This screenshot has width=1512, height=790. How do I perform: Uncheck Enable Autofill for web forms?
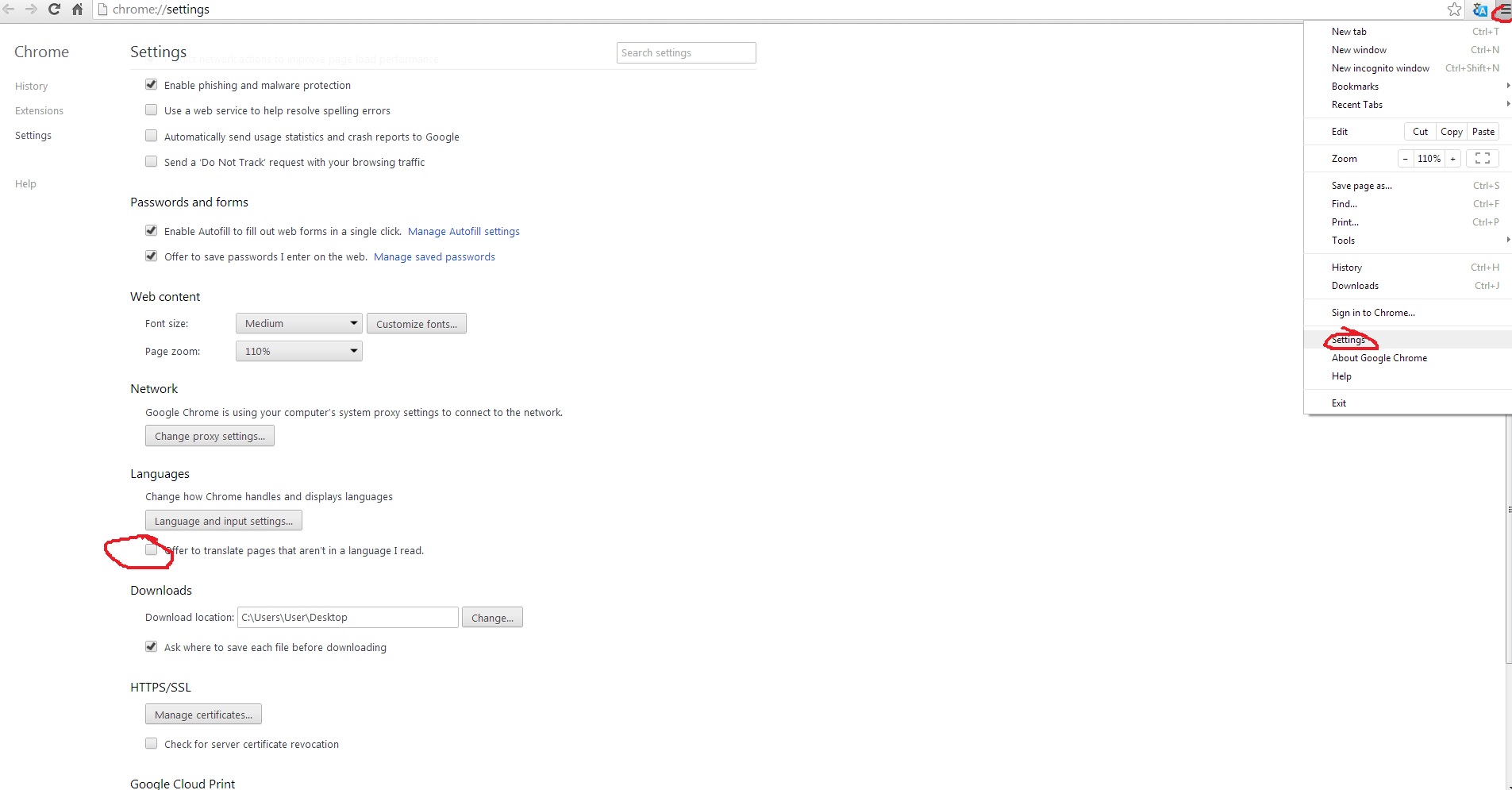click(151, 230)
